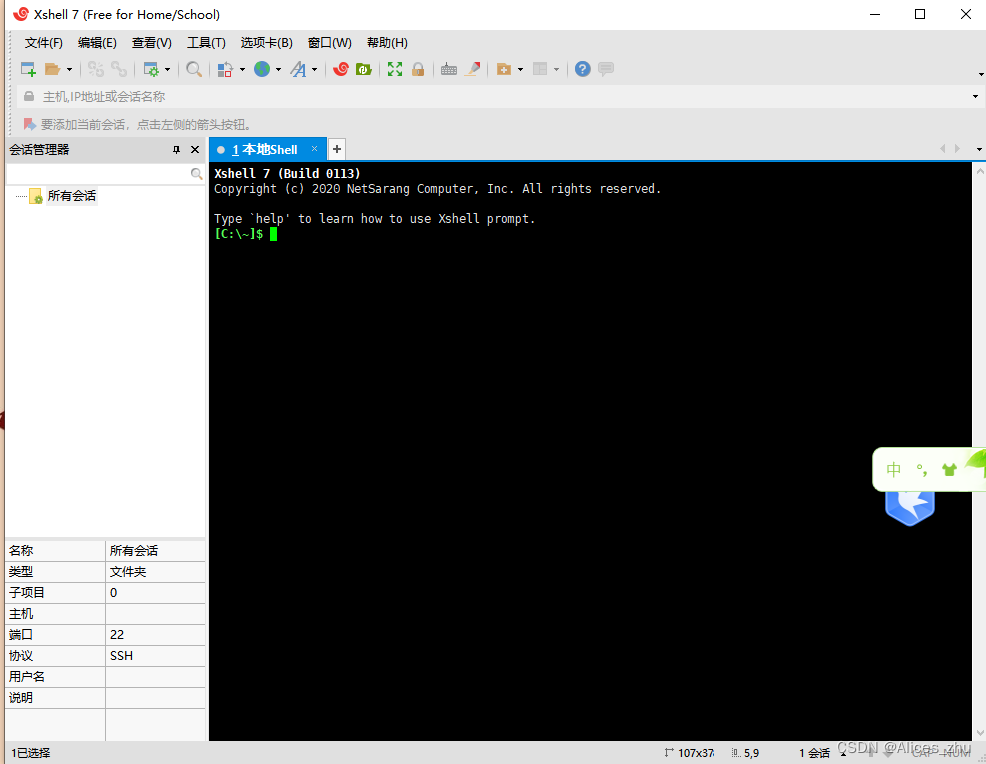The image size is (986, 764).
Task: Launch Xftp file transfer
Action: (363, 69)
